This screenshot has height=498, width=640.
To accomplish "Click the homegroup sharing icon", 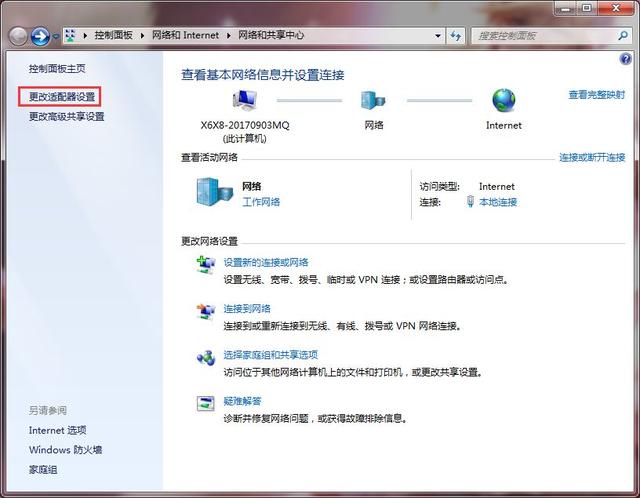I will 206,358.
